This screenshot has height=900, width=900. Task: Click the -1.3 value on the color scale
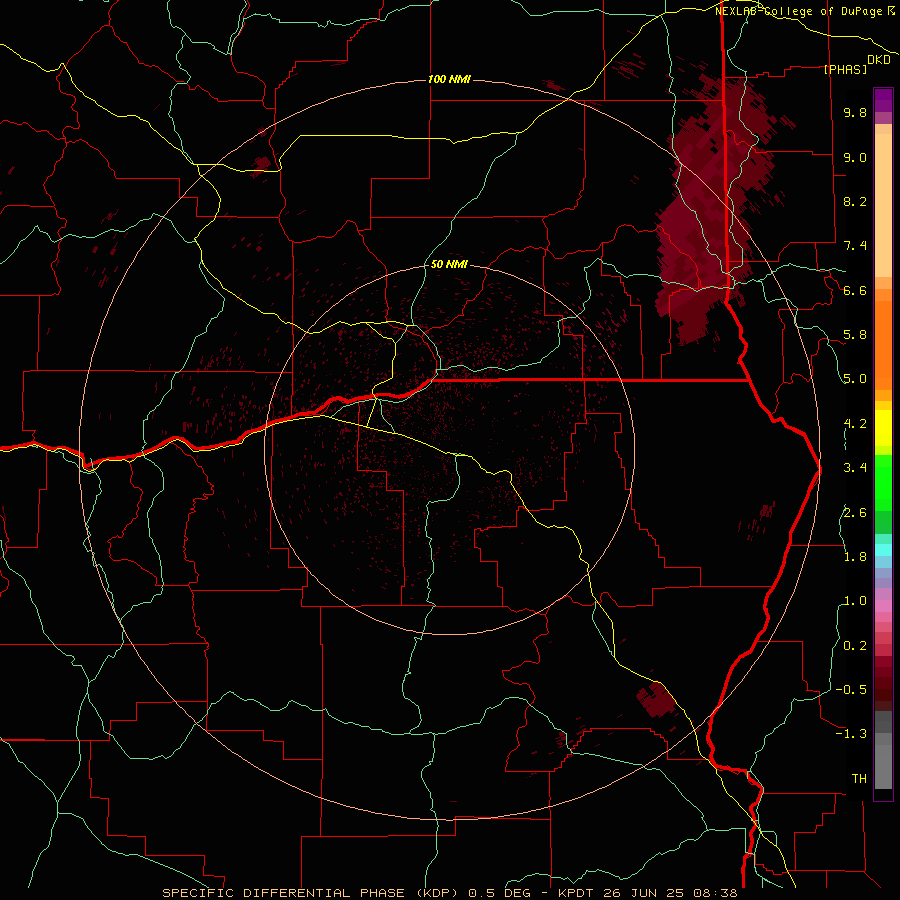coord(851,734)
